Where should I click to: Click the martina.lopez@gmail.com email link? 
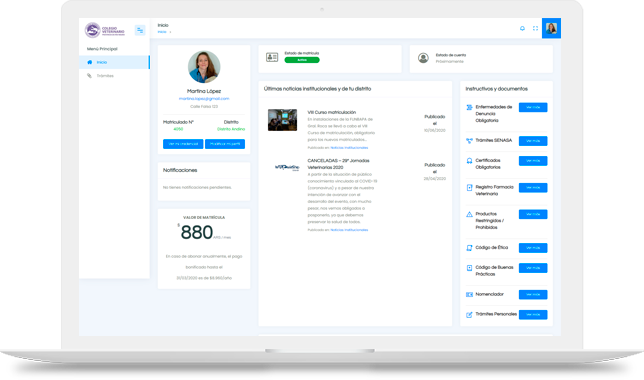pyautogui.click(x=204, y=99)
